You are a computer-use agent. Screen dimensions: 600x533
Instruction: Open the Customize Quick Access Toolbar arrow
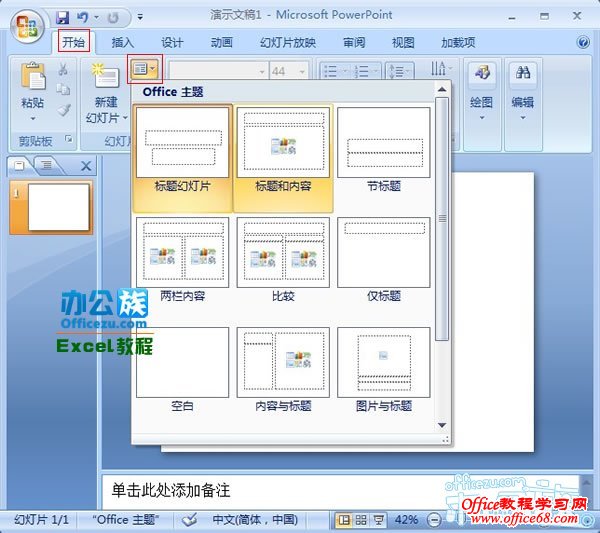tap(140, 17)
